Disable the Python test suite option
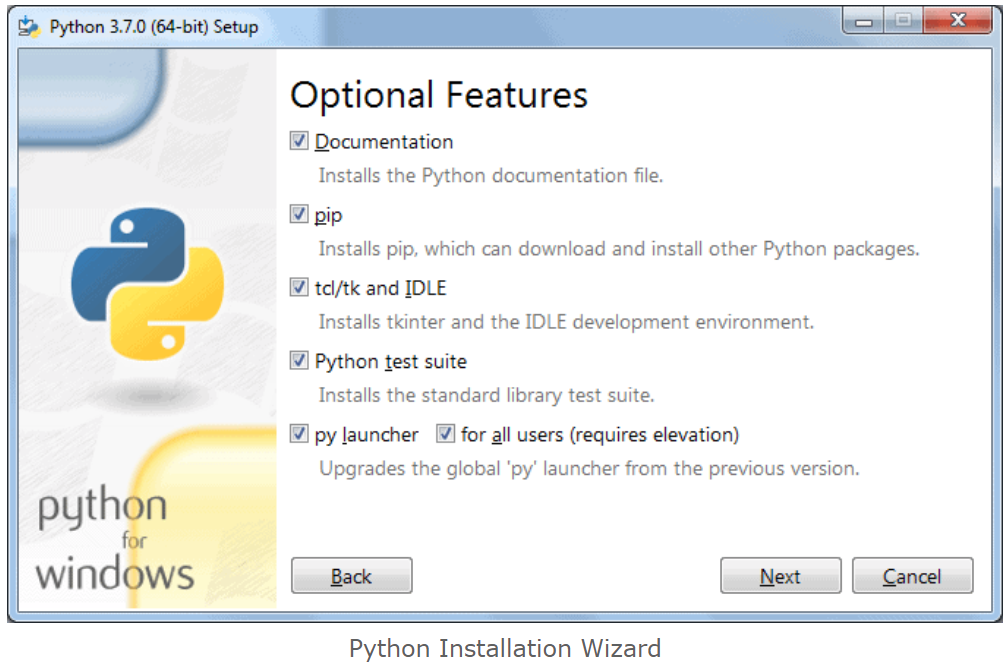Viewport: 1005px width, 662px height. [x=299, y=360]
